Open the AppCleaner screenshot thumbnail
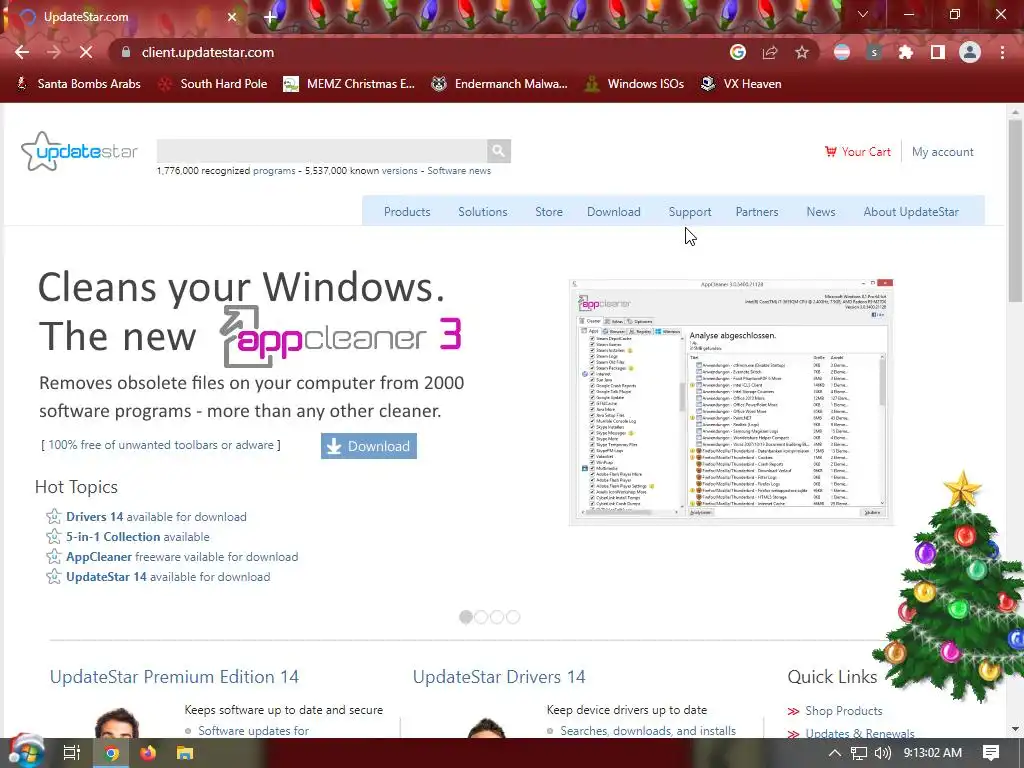Screen dimensions: 1024x768 731,402
